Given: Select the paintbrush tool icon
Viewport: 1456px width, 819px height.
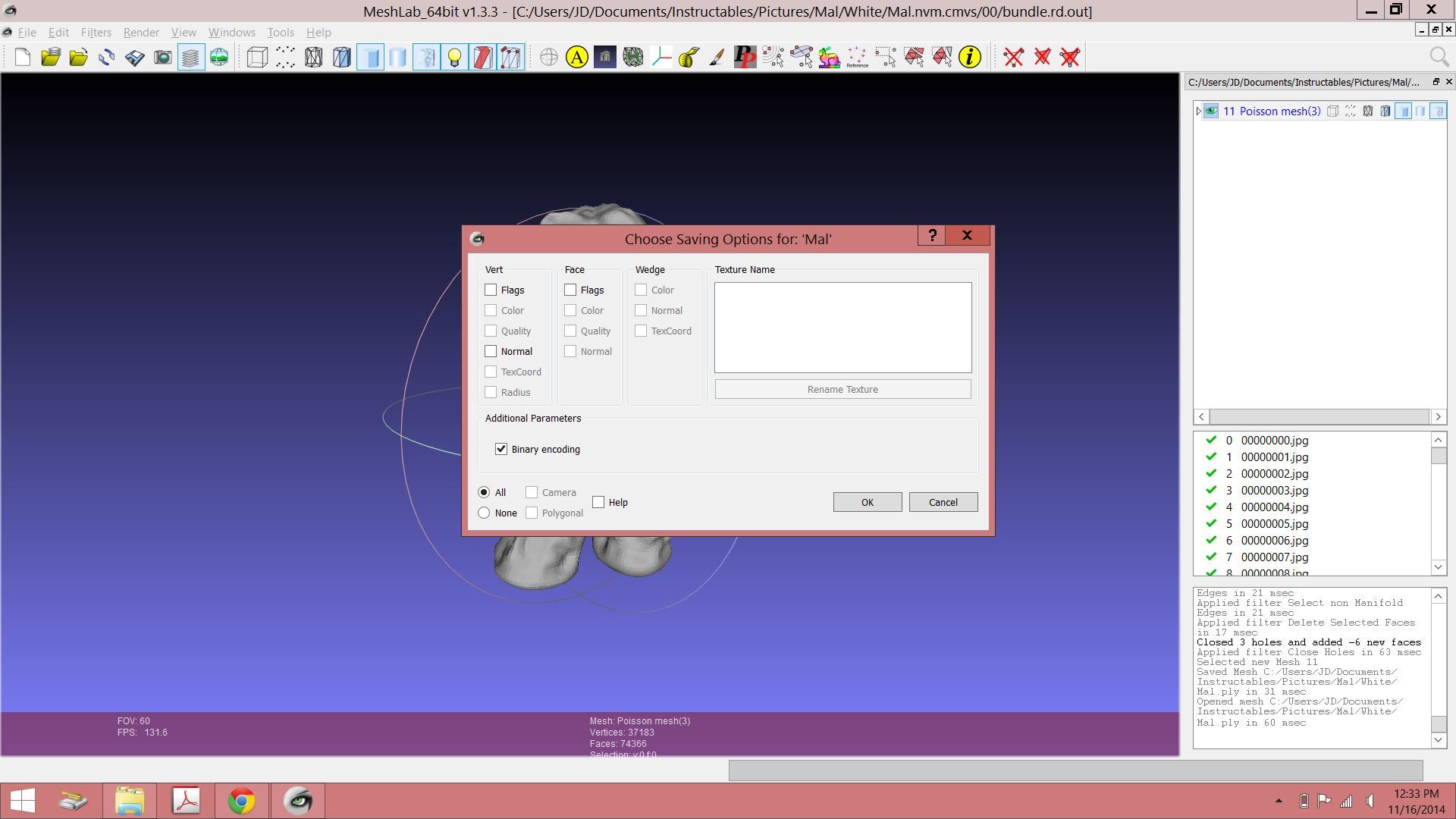Looking at the screenshot, I should coord(717,58).
